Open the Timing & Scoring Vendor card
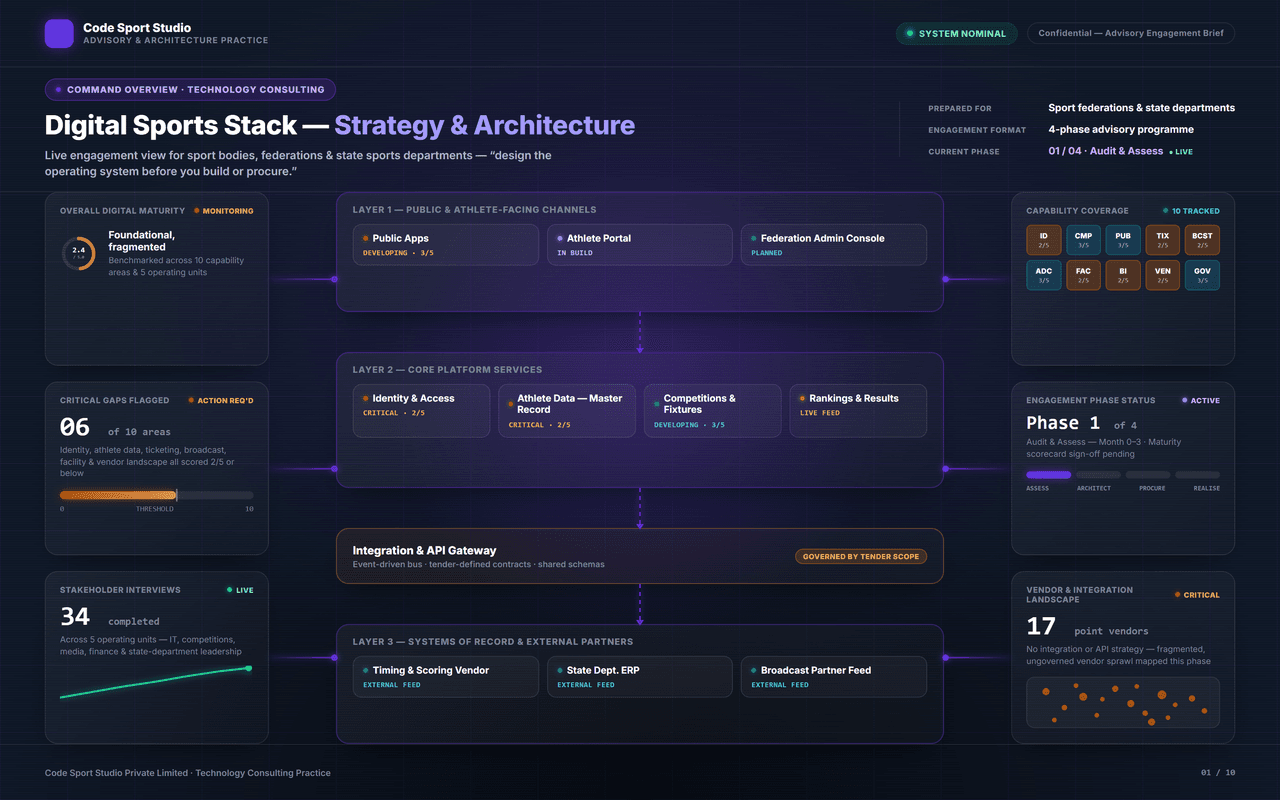This screenshot has height=800, width=1280. tap(445, 677)
